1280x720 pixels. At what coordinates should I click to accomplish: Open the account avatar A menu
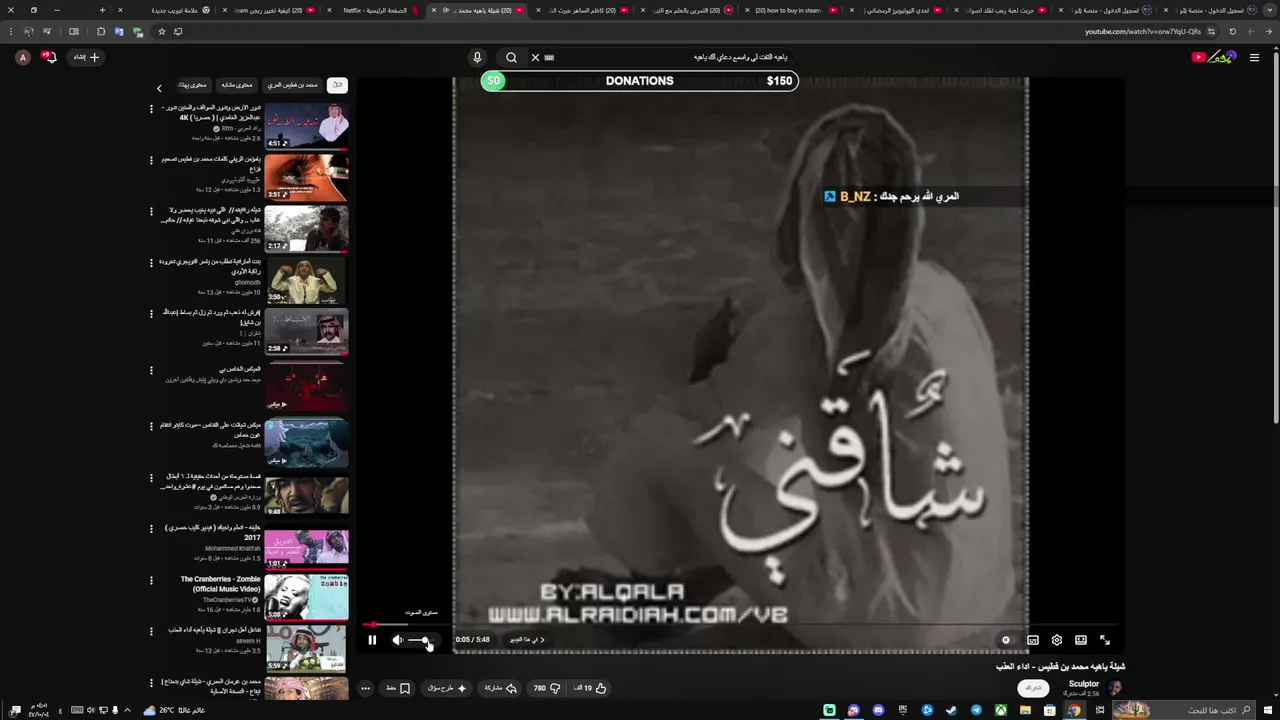(x=23, y=58)
